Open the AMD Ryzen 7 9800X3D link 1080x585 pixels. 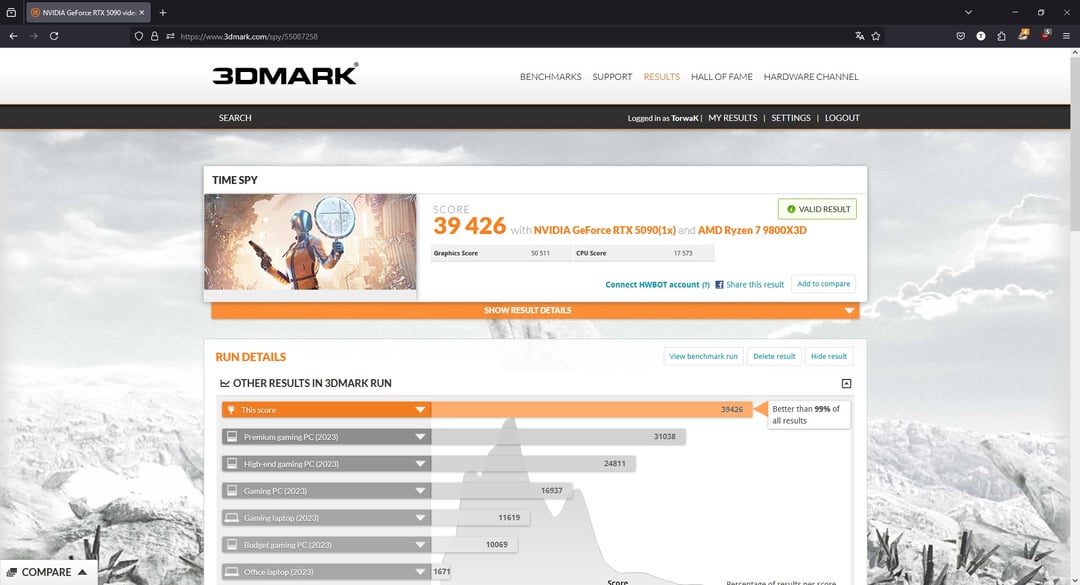[752, 230]
